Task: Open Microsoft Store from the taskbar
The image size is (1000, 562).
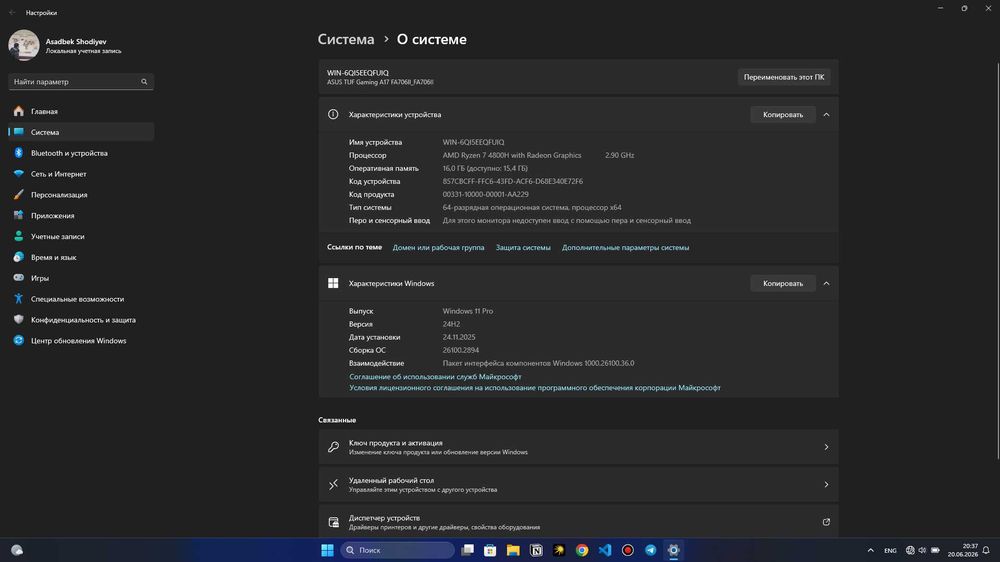Action: (490, 550)
